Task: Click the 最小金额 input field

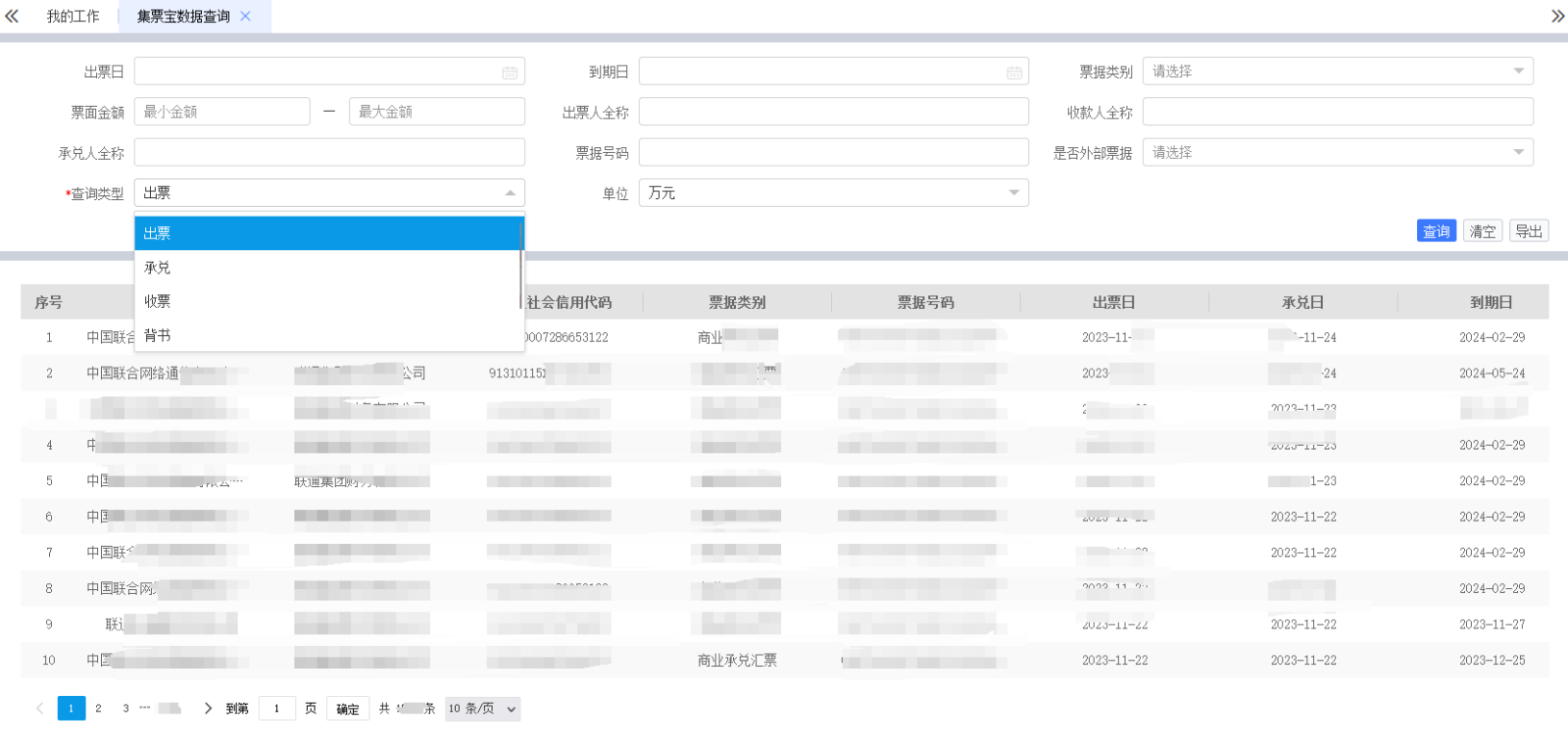Action: [x=222, y=112]
